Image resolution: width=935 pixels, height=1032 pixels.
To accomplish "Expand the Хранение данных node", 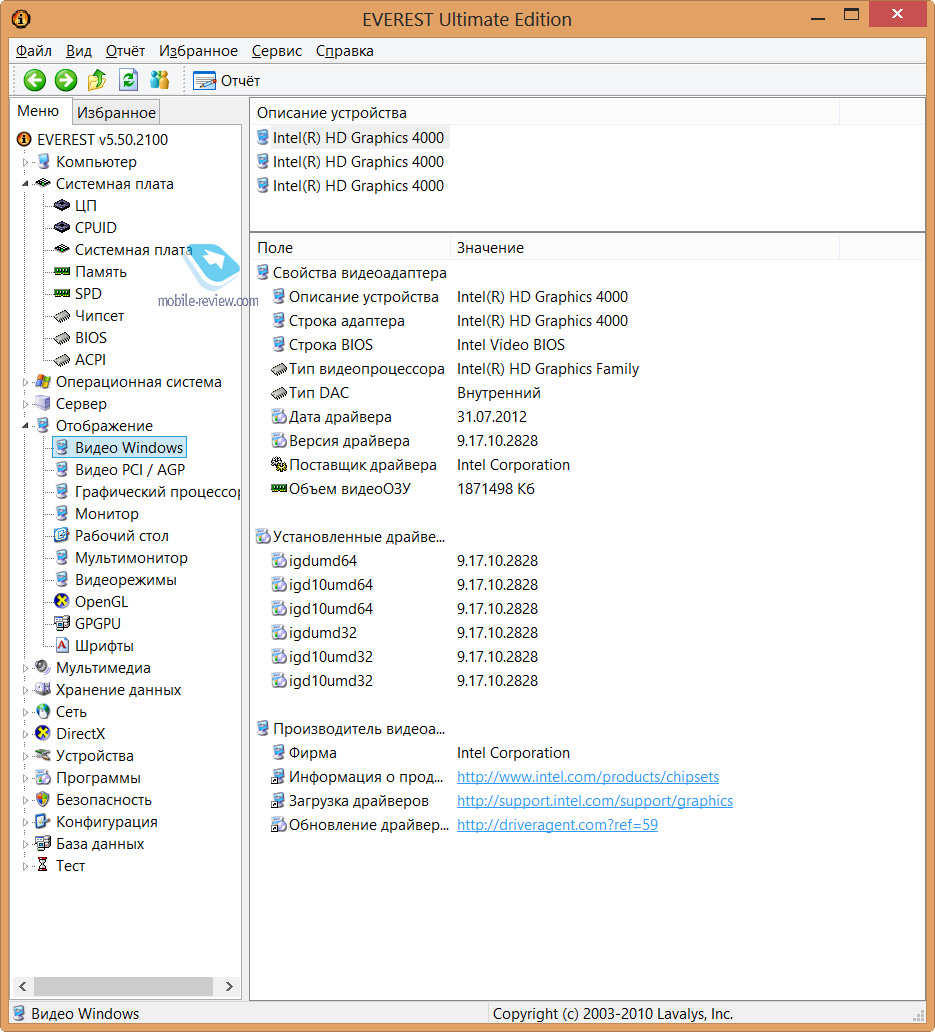I will click(x=26, y=690).
